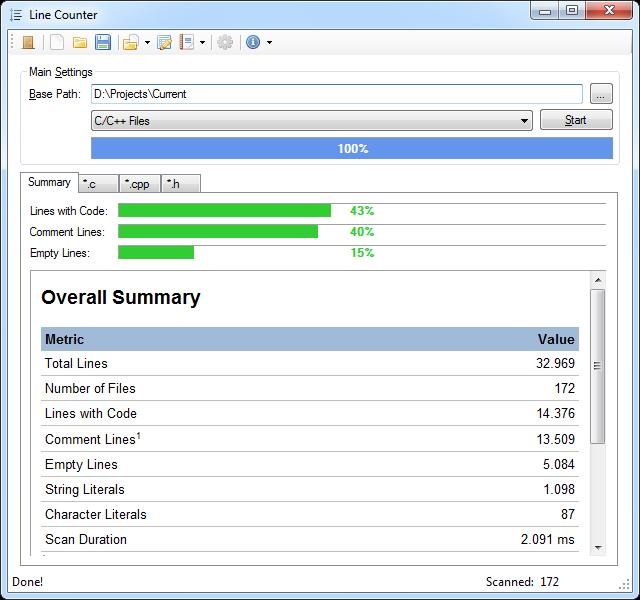640x600 pixels.
Task: Expand the notebook icon dropdown arrow
Action: (x=203, y=43)
